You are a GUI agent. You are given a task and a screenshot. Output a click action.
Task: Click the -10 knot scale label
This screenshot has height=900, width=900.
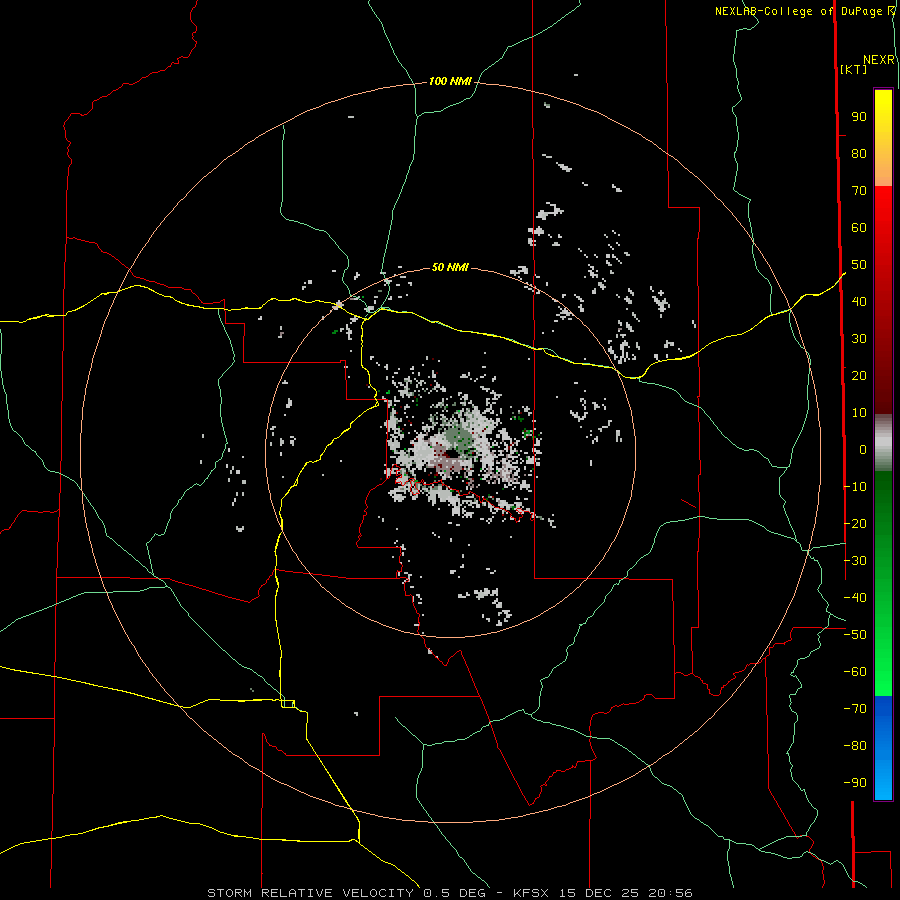pyautogui.click(x=855, y=487)
